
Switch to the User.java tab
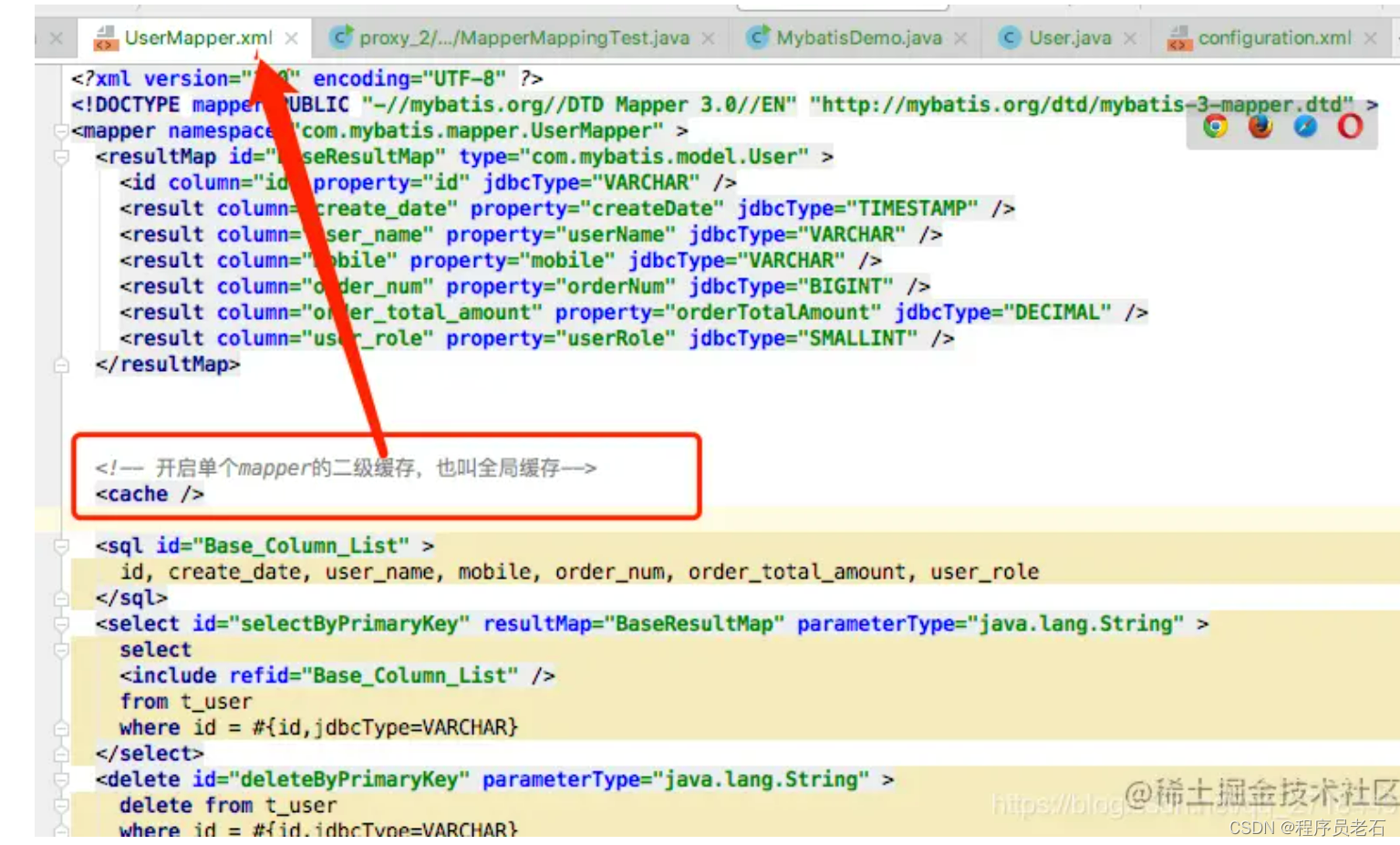tap(1069, 38)
